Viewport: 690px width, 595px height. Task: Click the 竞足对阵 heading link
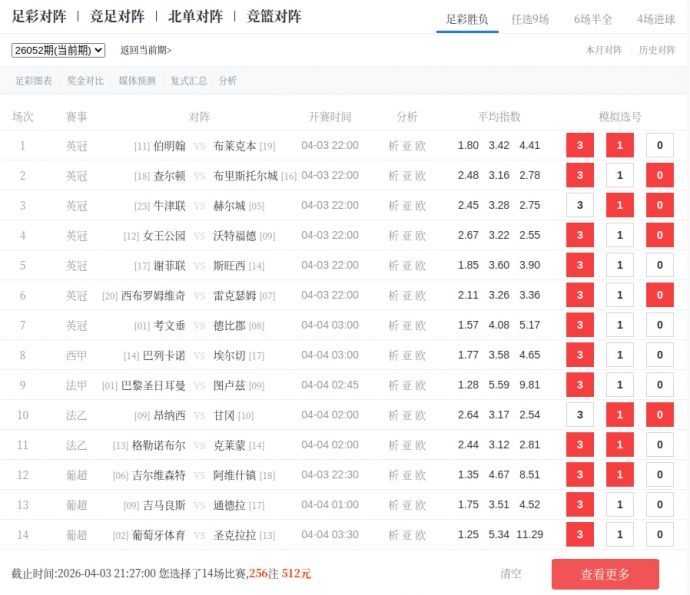(117, 17)
